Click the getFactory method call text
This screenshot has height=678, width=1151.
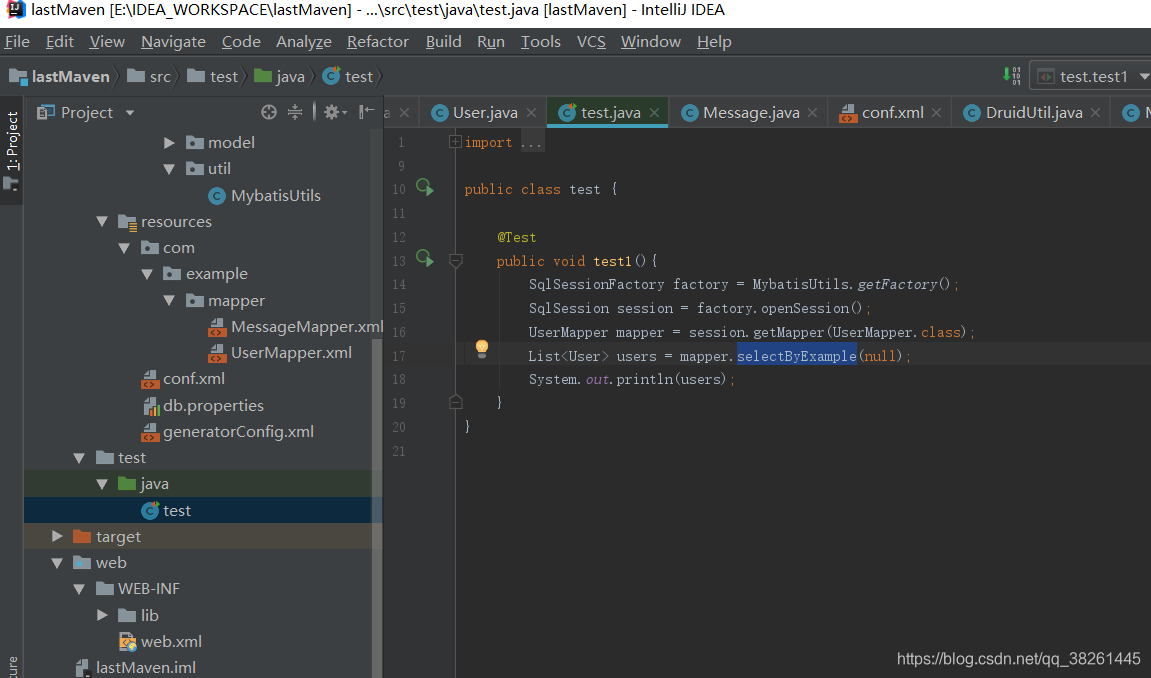[897, 284]
